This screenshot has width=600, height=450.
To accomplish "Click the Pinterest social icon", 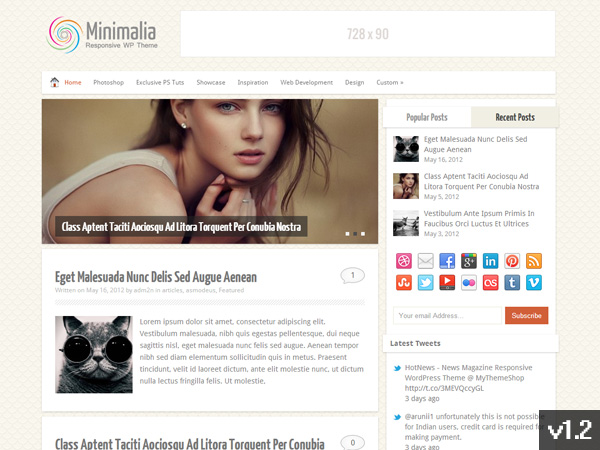I will coord(512,261).
